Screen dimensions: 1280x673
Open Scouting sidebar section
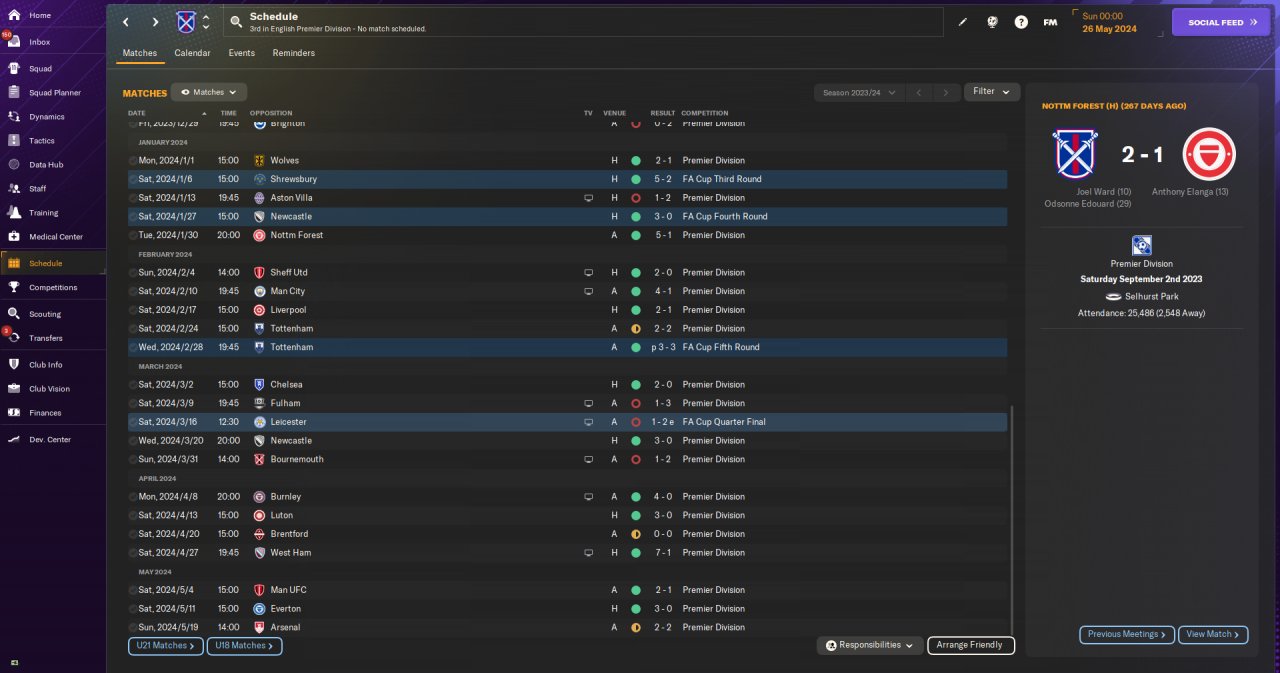[x=45, y=314]
